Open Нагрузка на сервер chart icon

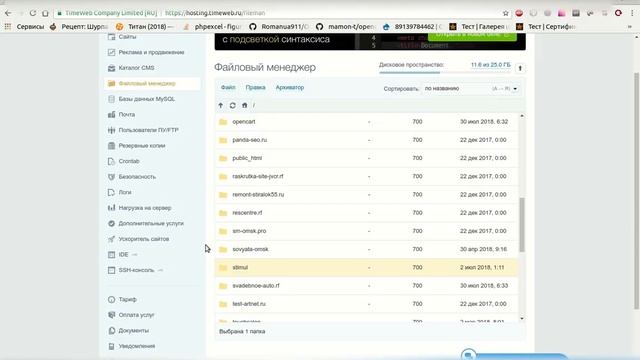point(111,208)
